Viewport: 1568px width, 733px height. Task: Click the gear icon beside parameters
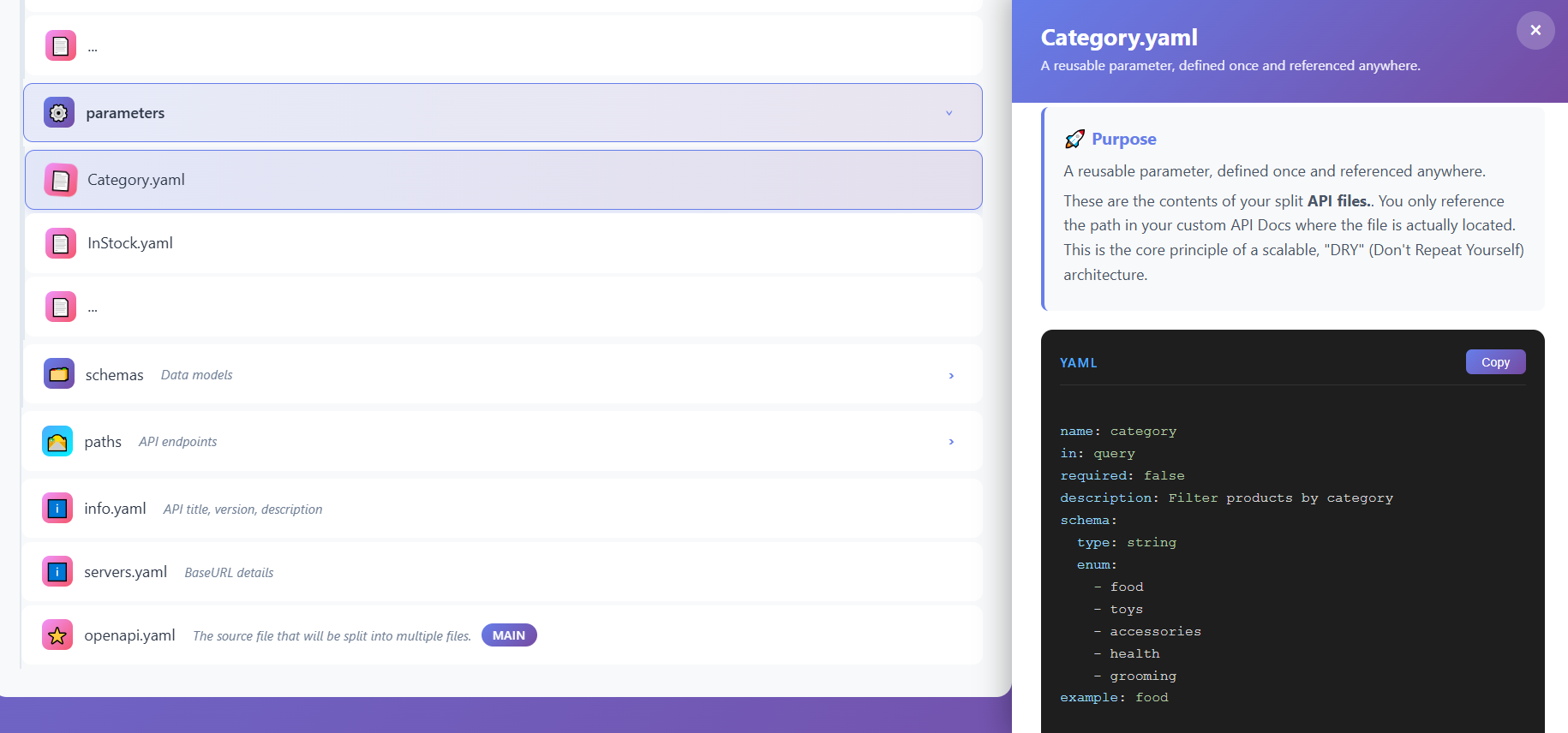pos(58,113)
